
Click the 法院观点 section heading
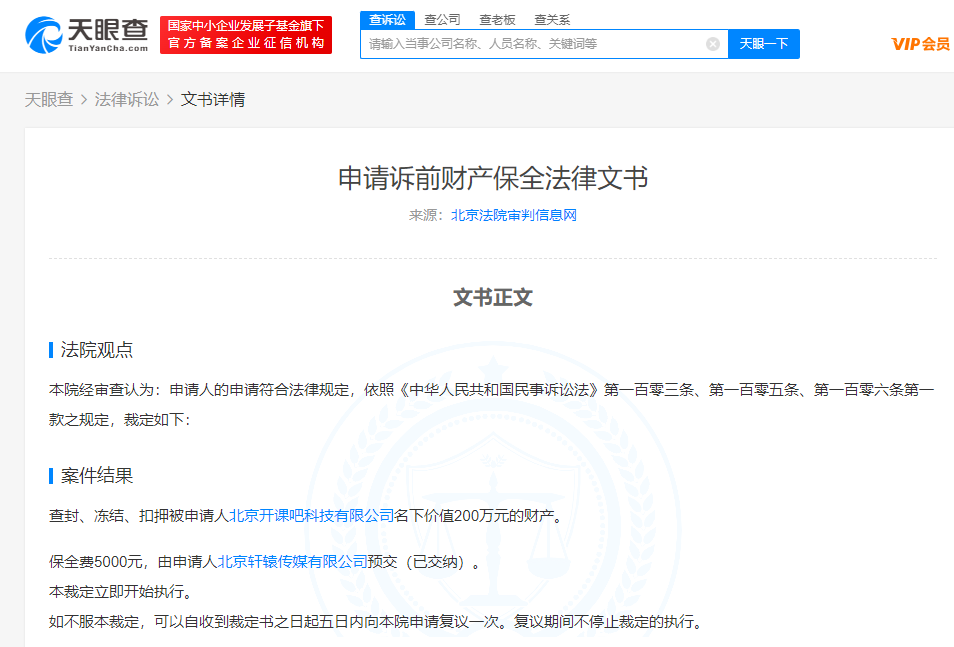[97, 350]
